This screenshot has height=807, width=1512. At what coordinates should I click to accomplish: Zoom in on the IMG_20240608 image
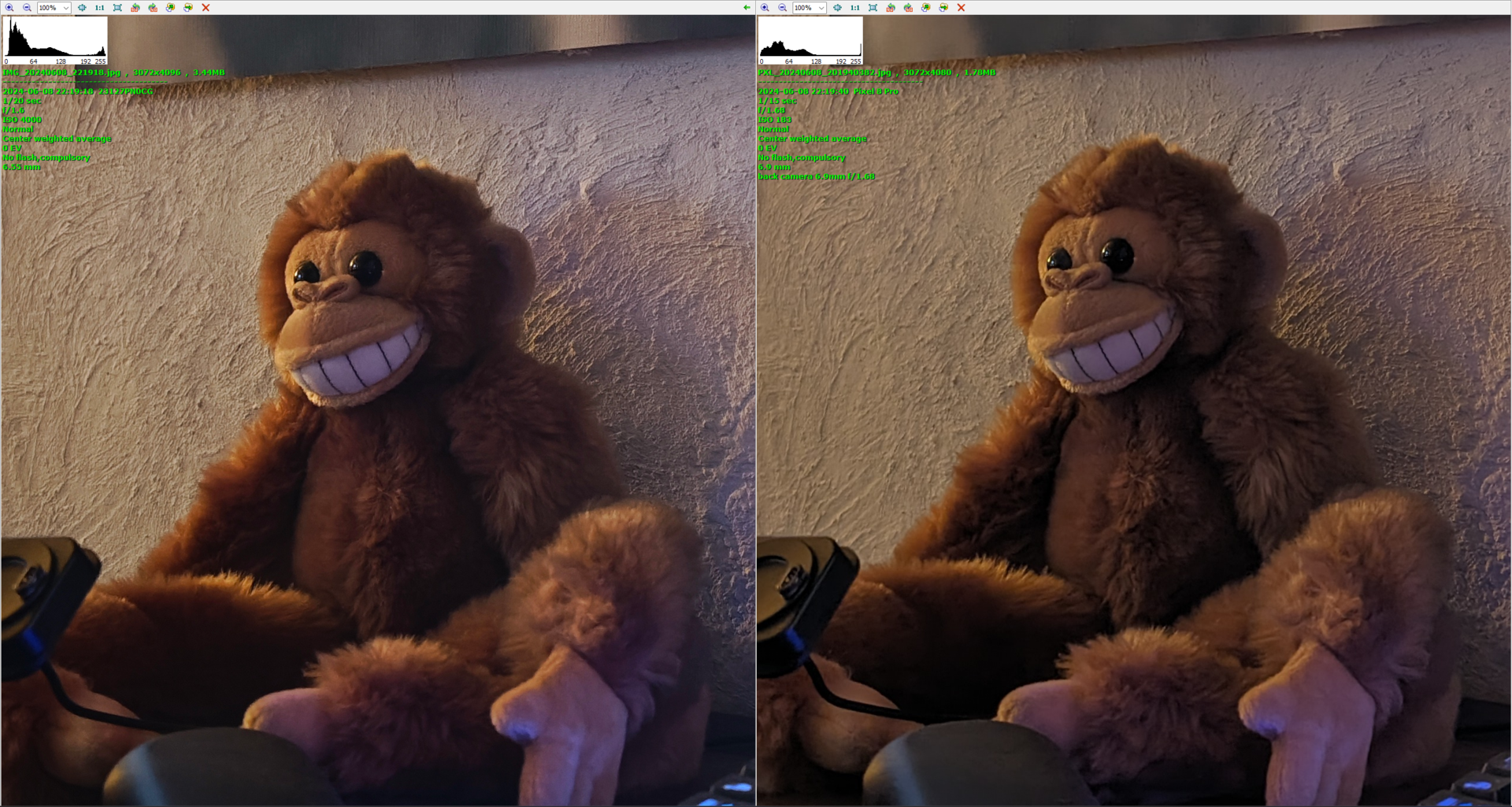coord(9,8)
